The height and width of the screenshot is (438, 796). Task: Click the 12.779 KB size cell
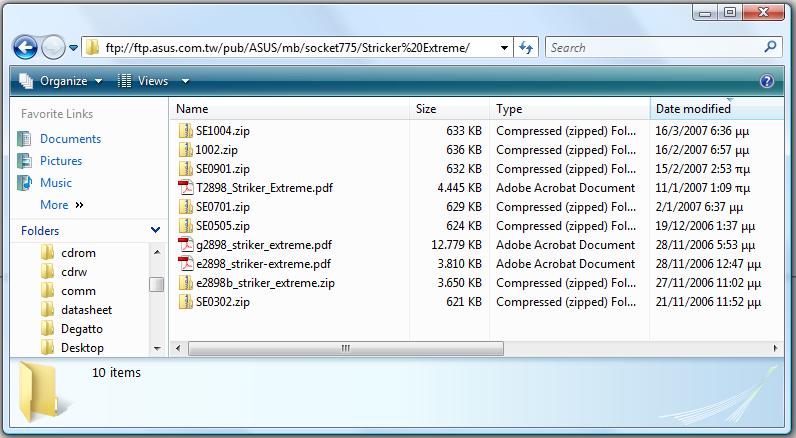point(456,245)
